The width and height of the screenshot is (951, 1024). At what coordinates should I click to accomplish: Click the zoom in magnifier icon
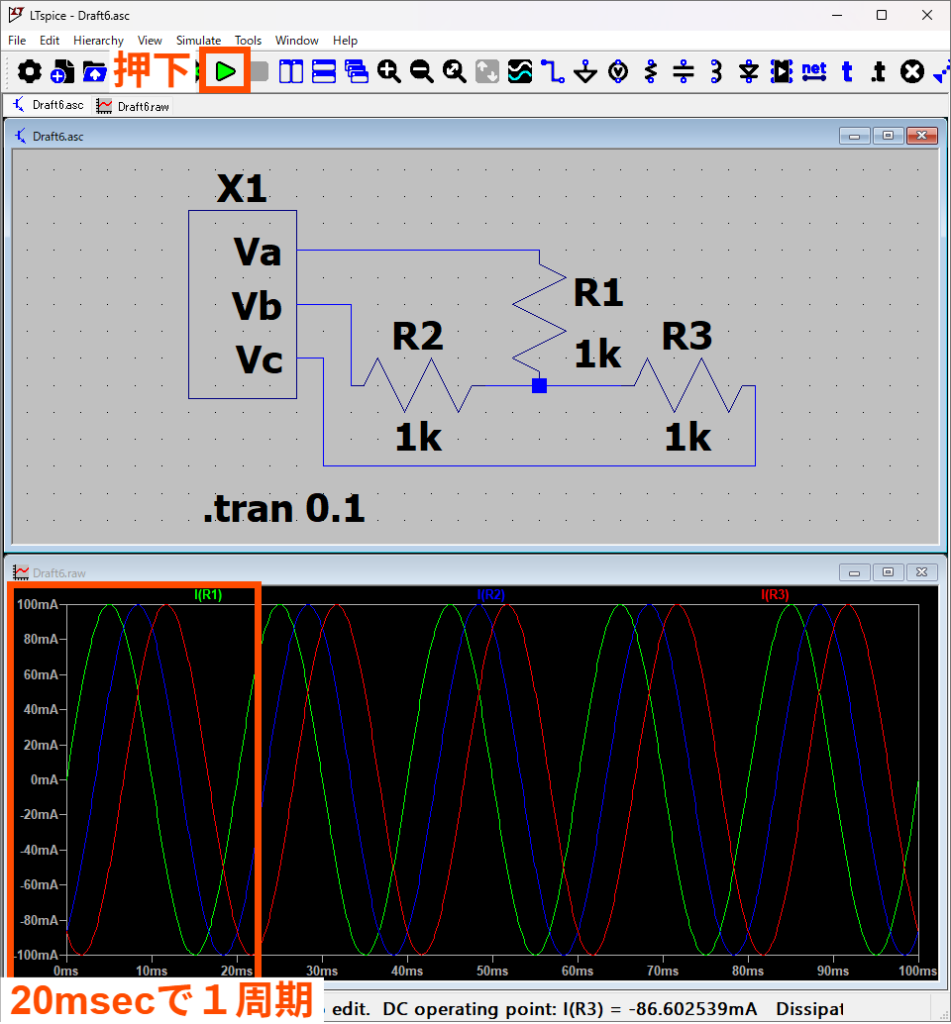point(389,72)
